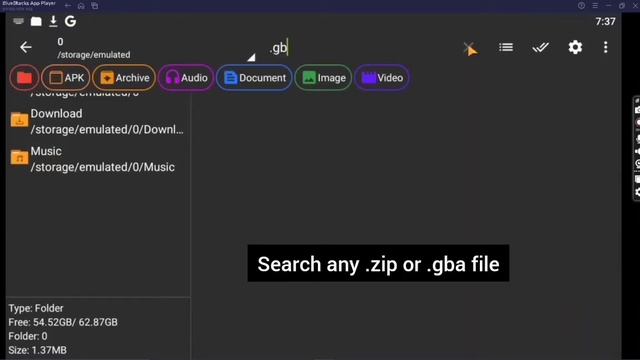
Task: Click Size: 1.37MB text
Action: click(38, 350)
